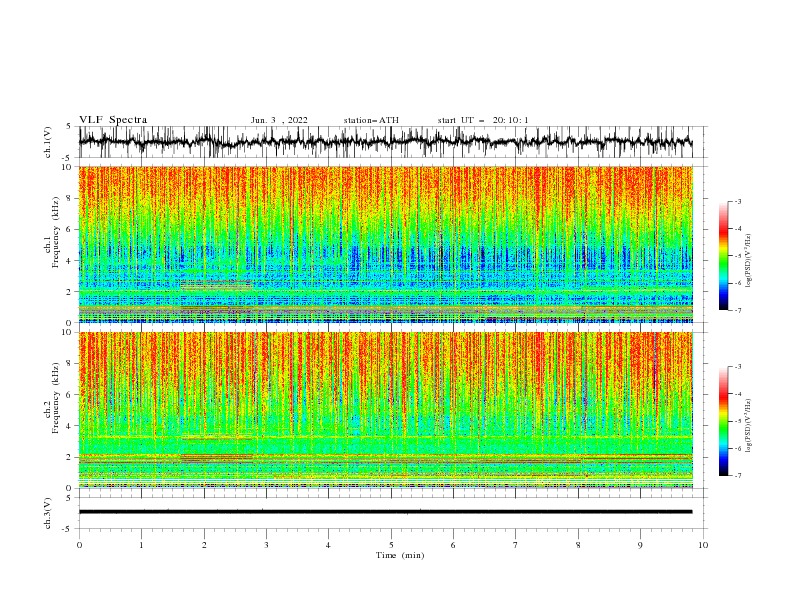The width and height of the screenshot is (792, 612).
Task: Click time axis tick label "0"
Action: 79,545
